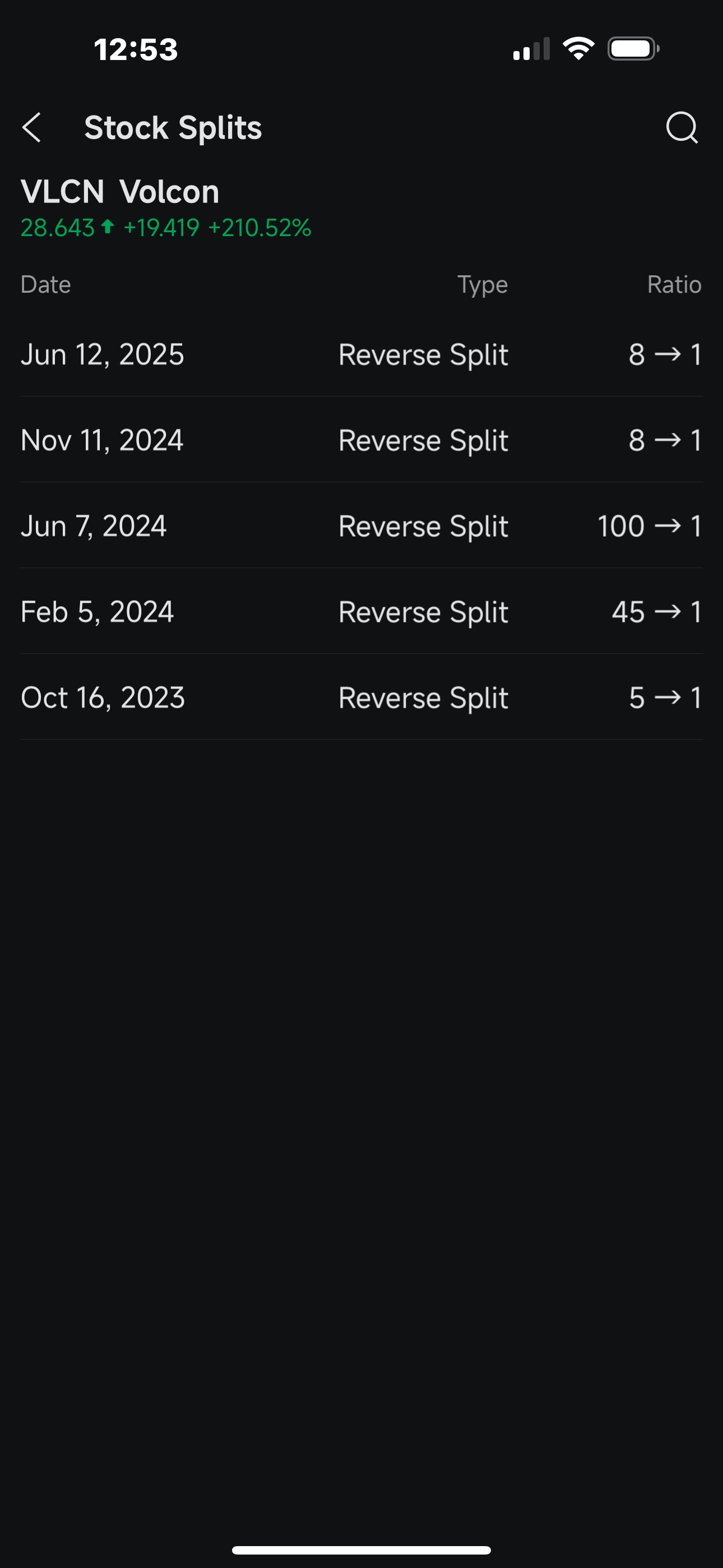Open the search magnifier icon
Screen dimensions: 723x1568
tap(682, 128)
